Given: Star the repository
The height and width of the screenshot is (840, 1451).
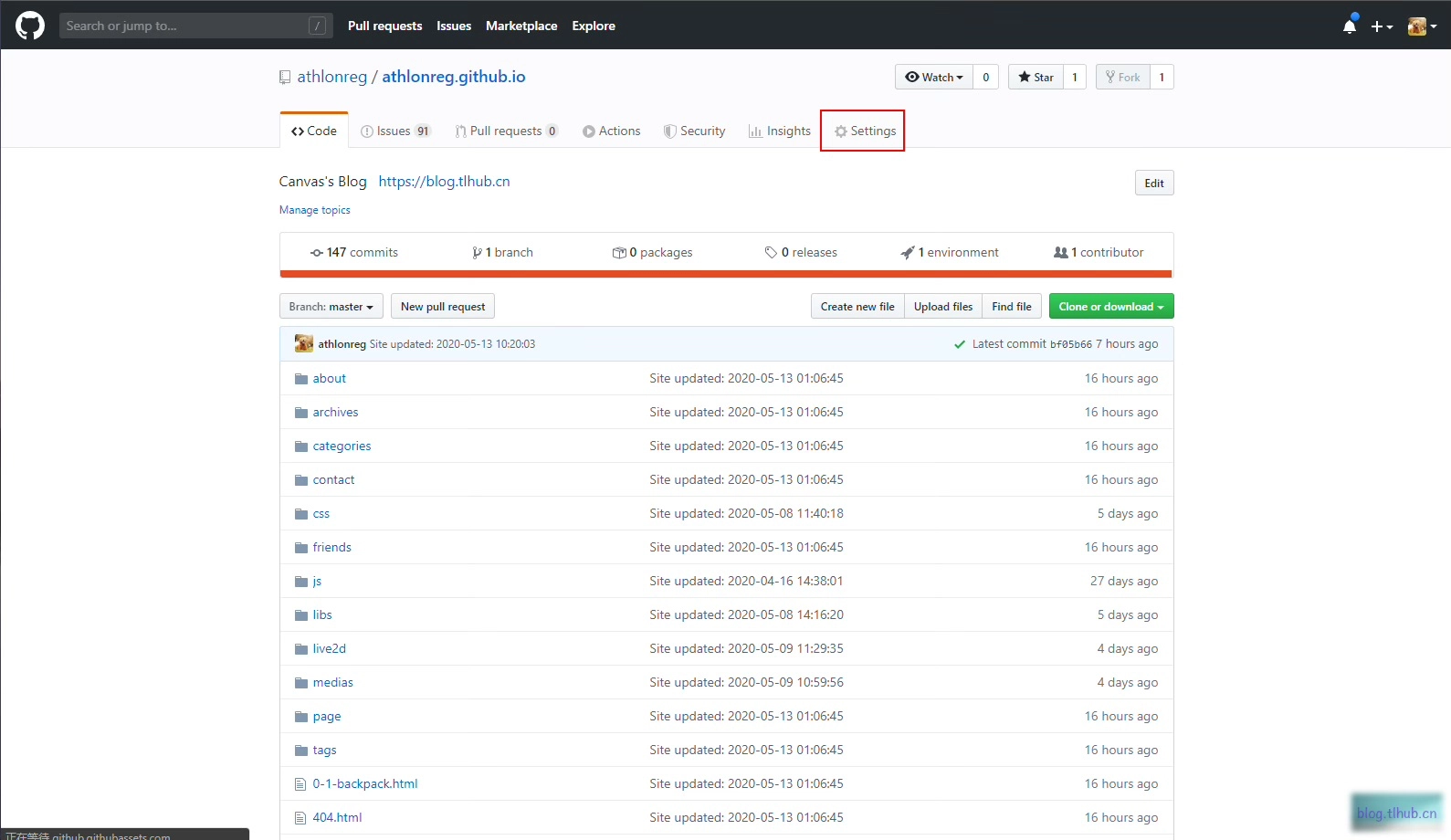Looking at the screenshot, I should click(1036, 77).
